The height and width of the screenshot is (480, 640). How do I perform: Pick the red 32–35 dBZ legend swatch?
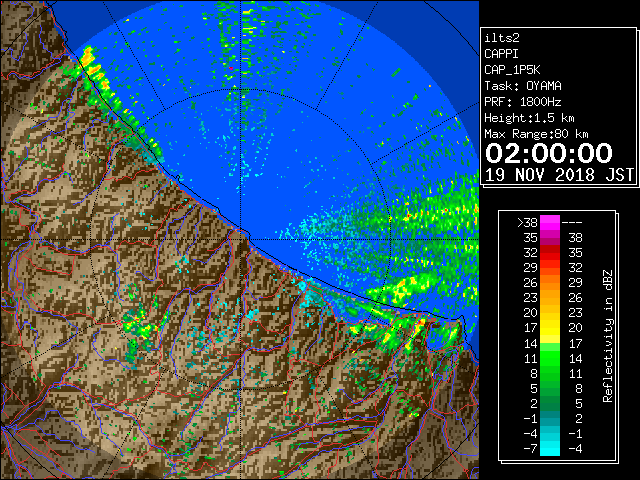tap(550, 253)
